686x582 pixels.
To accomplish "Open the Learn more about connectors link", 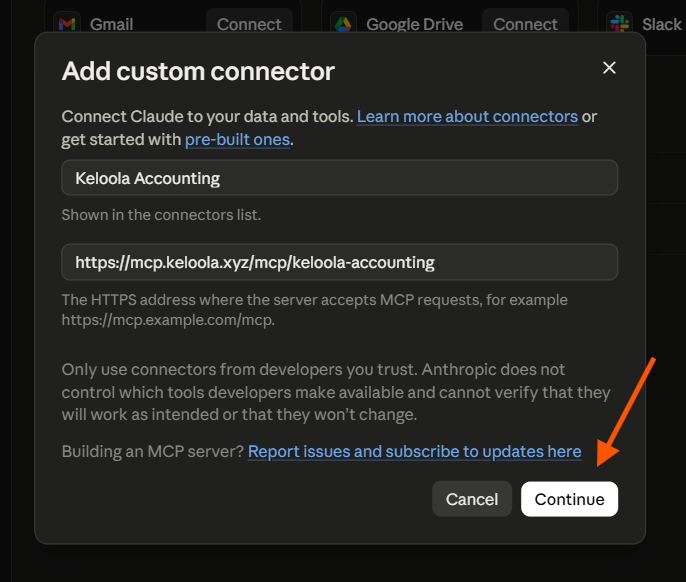I will pos(467,116).
